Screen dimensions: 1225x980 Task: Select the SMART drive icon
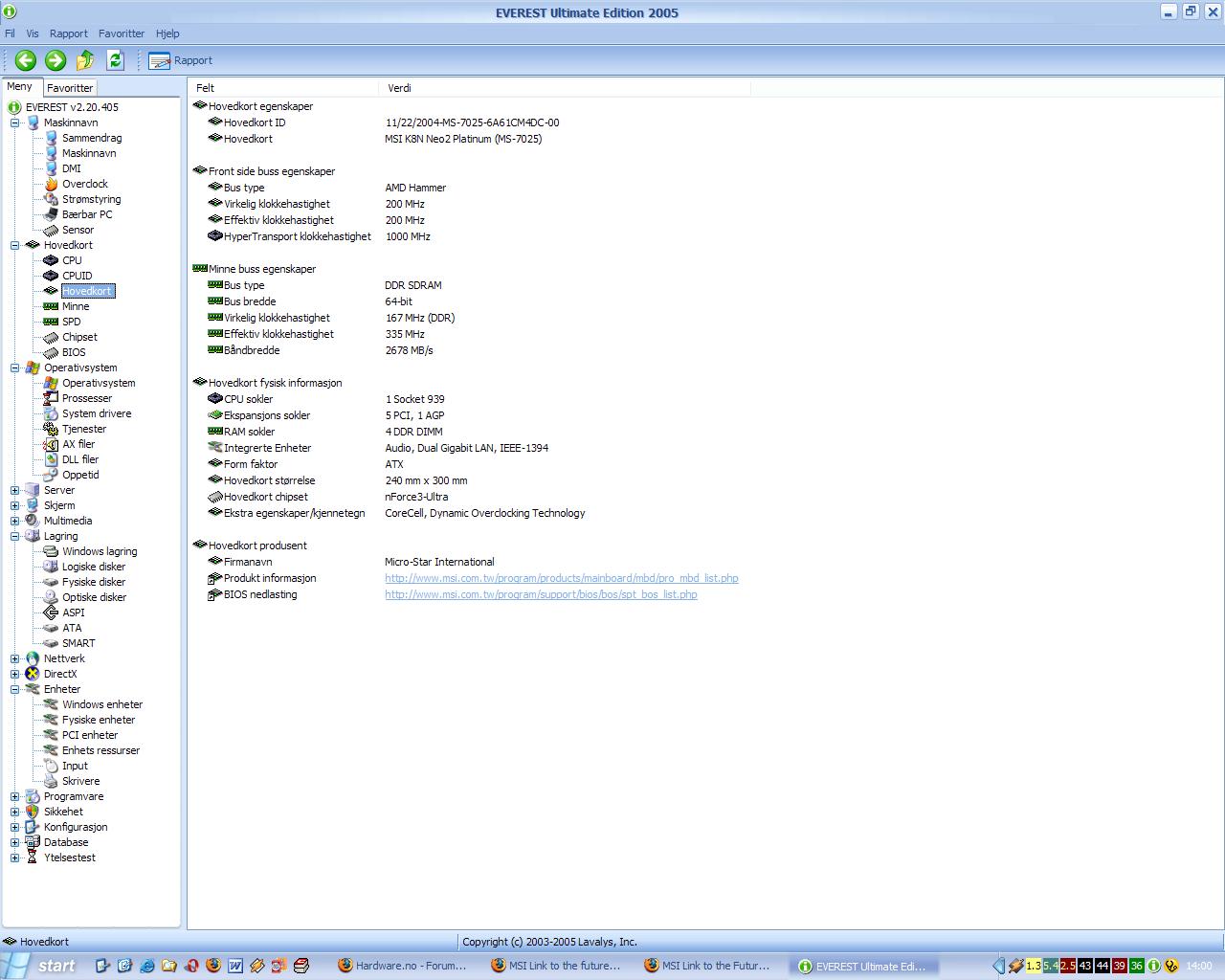(52, 643)
